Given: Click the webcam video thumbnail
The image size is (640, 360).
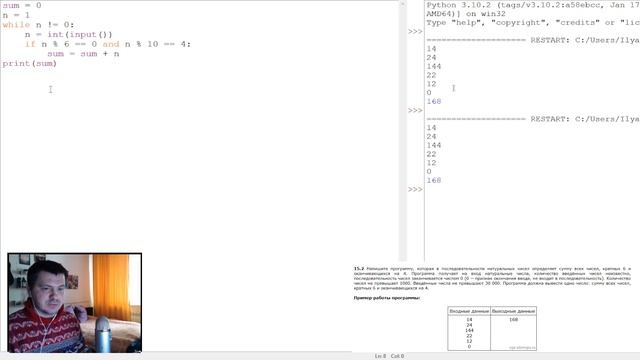Looking at the screenshot, I should click(x=75, y=302).
